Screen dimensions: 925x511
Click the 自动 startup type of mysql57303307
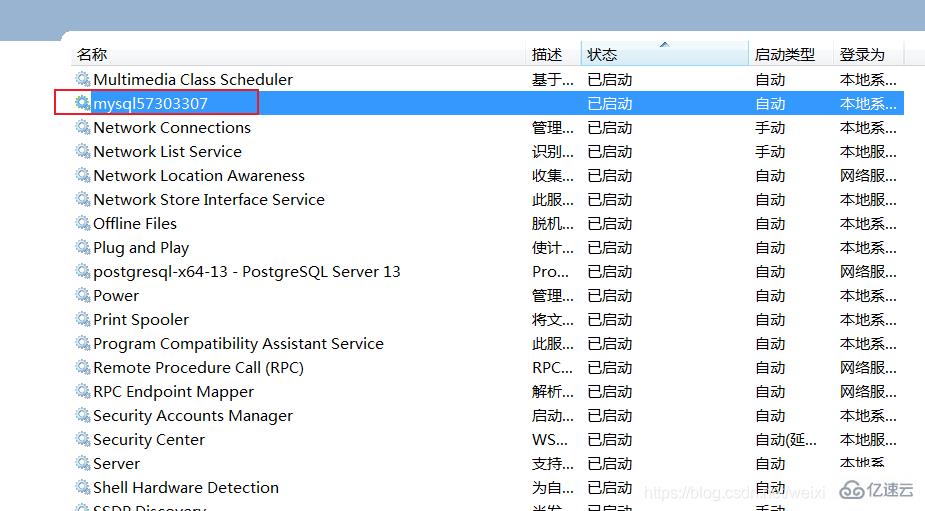(770, 104)
